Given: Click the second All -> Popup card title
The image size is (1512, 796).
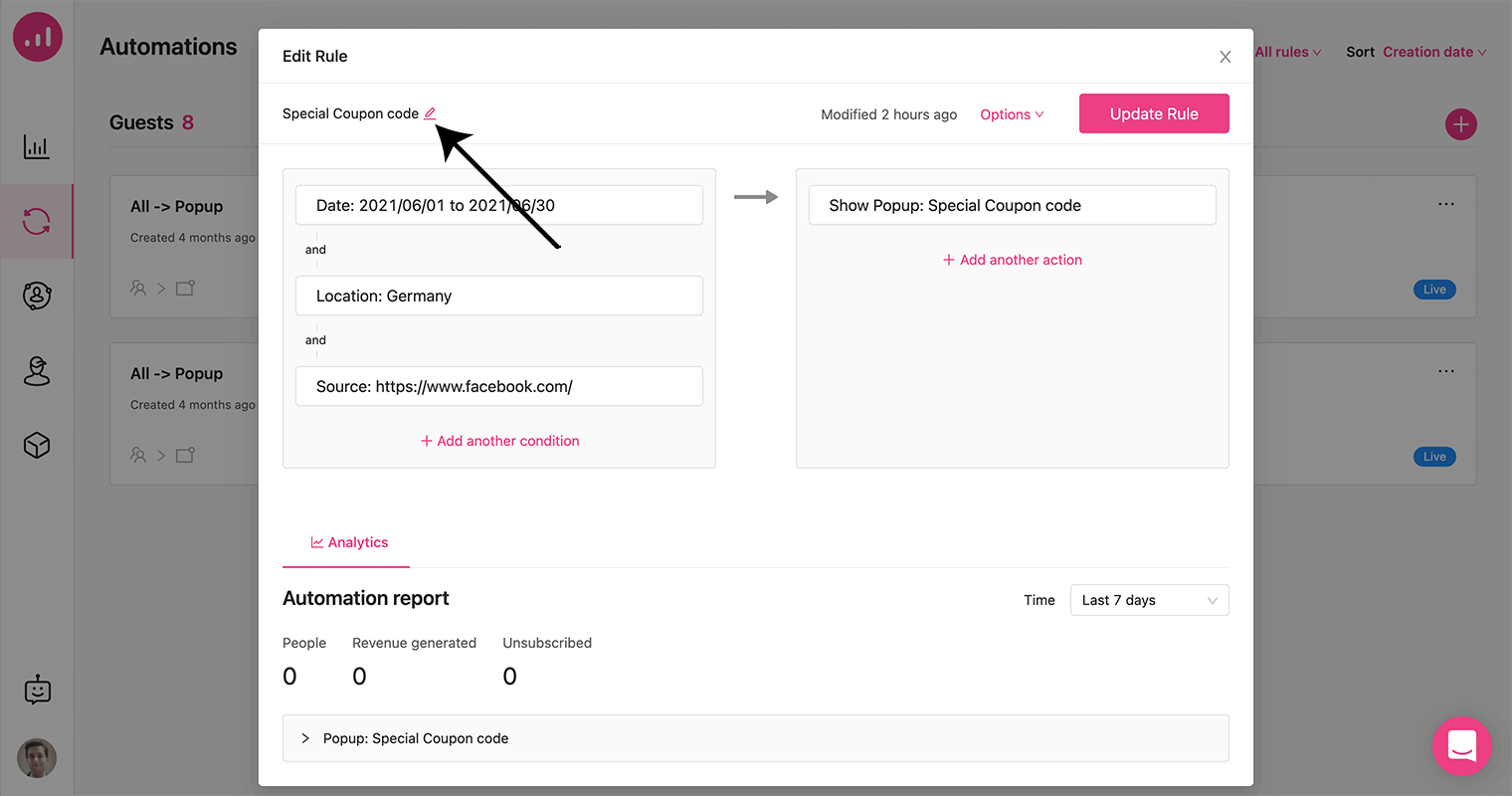Looking at the screenshot, I should pyautogui.click(x=177, y=373).
